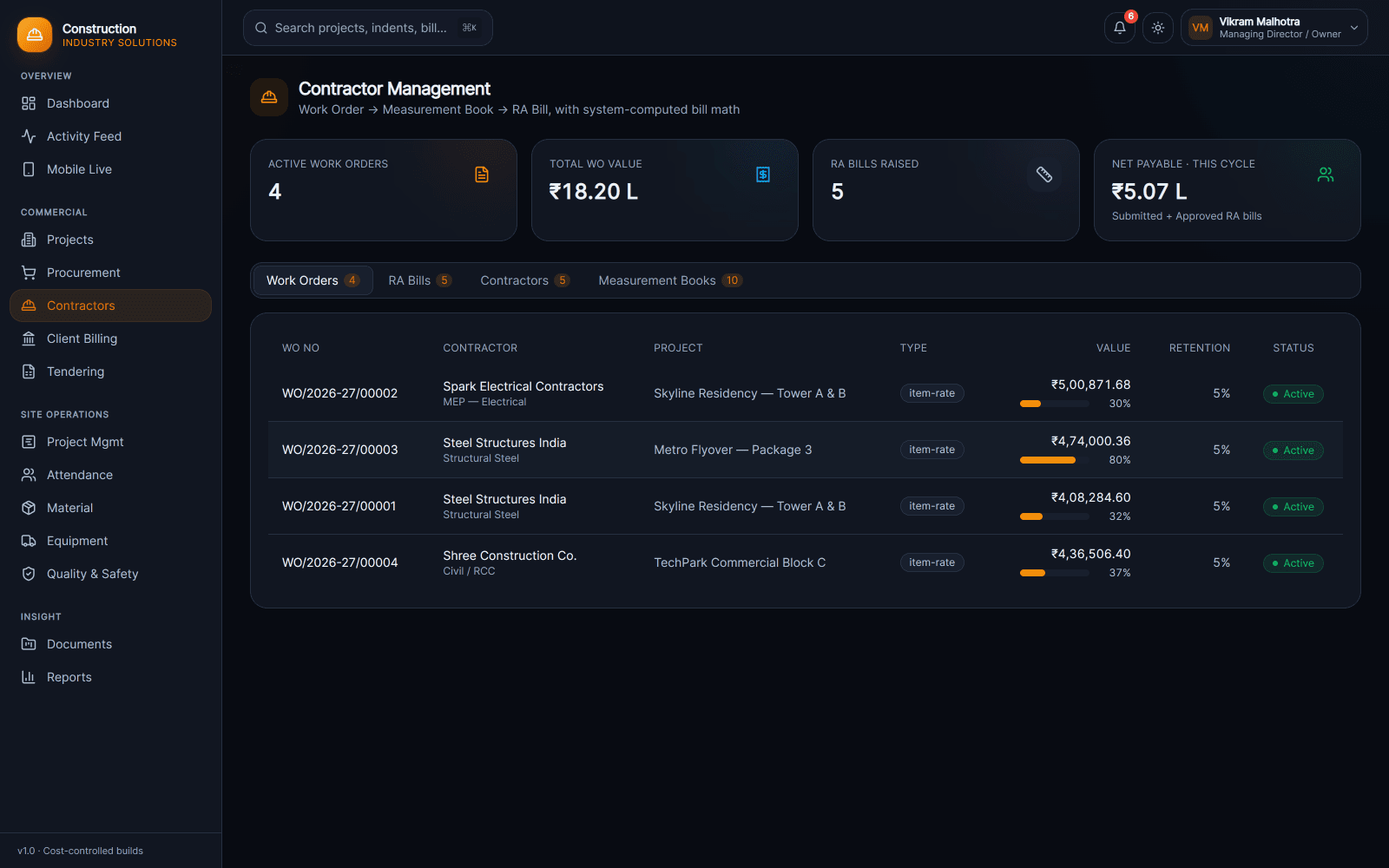Open the Reports chart icon
Screen dimensions: 1389x868
pos(29,677)
